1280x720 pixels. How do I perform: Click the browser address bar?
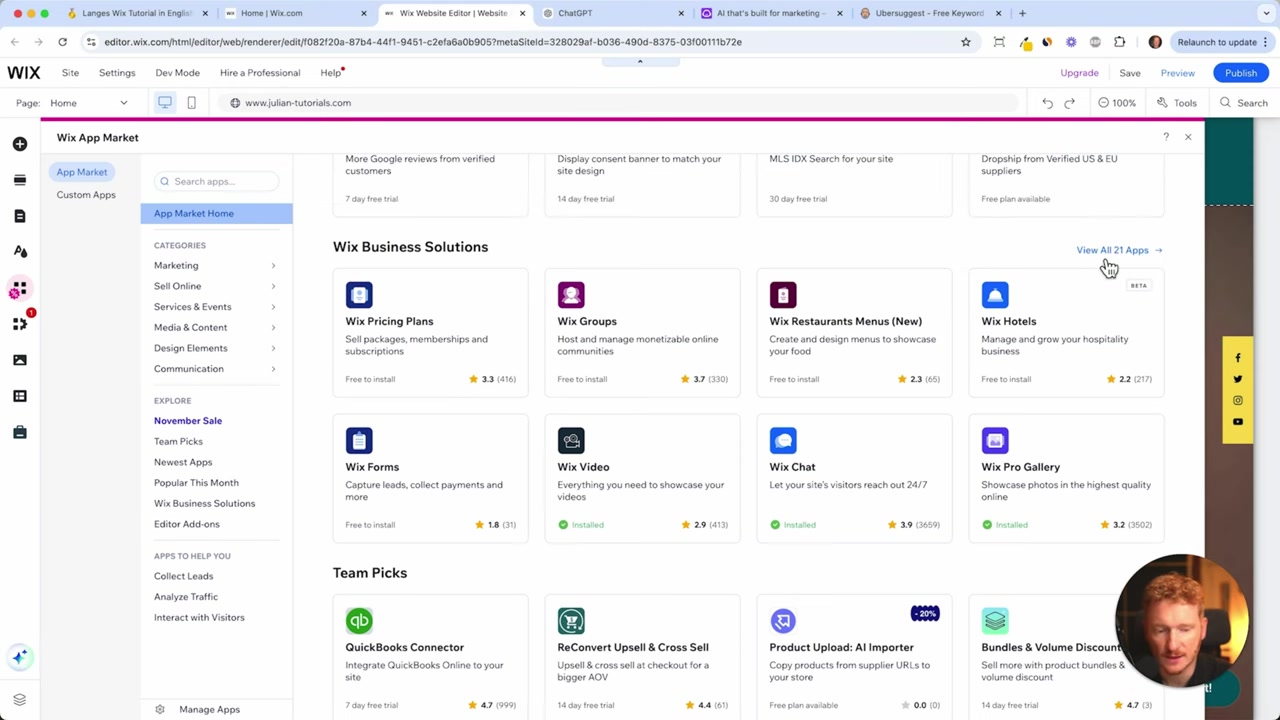coord(520,42)
